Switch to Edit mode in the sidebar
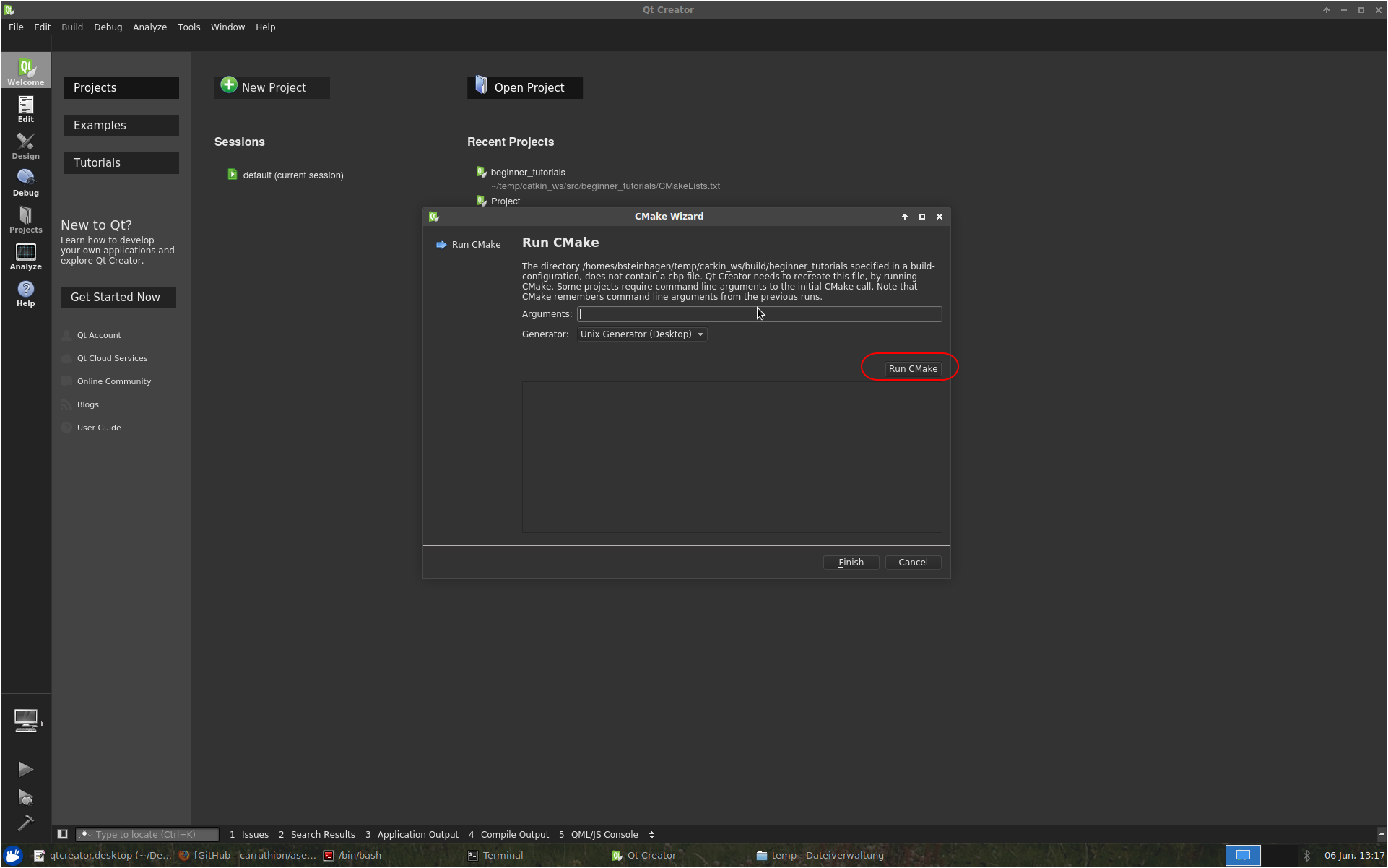 click(x=25, y=109)
